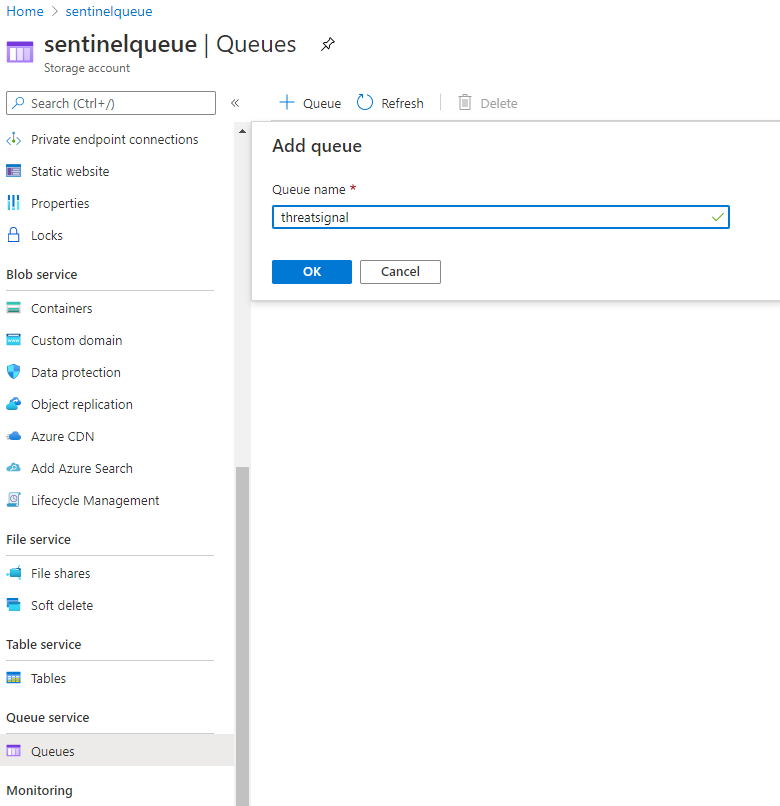Click the Custom domain icon
This screenshot has width=780, height=806.
[x=14, y=340]
